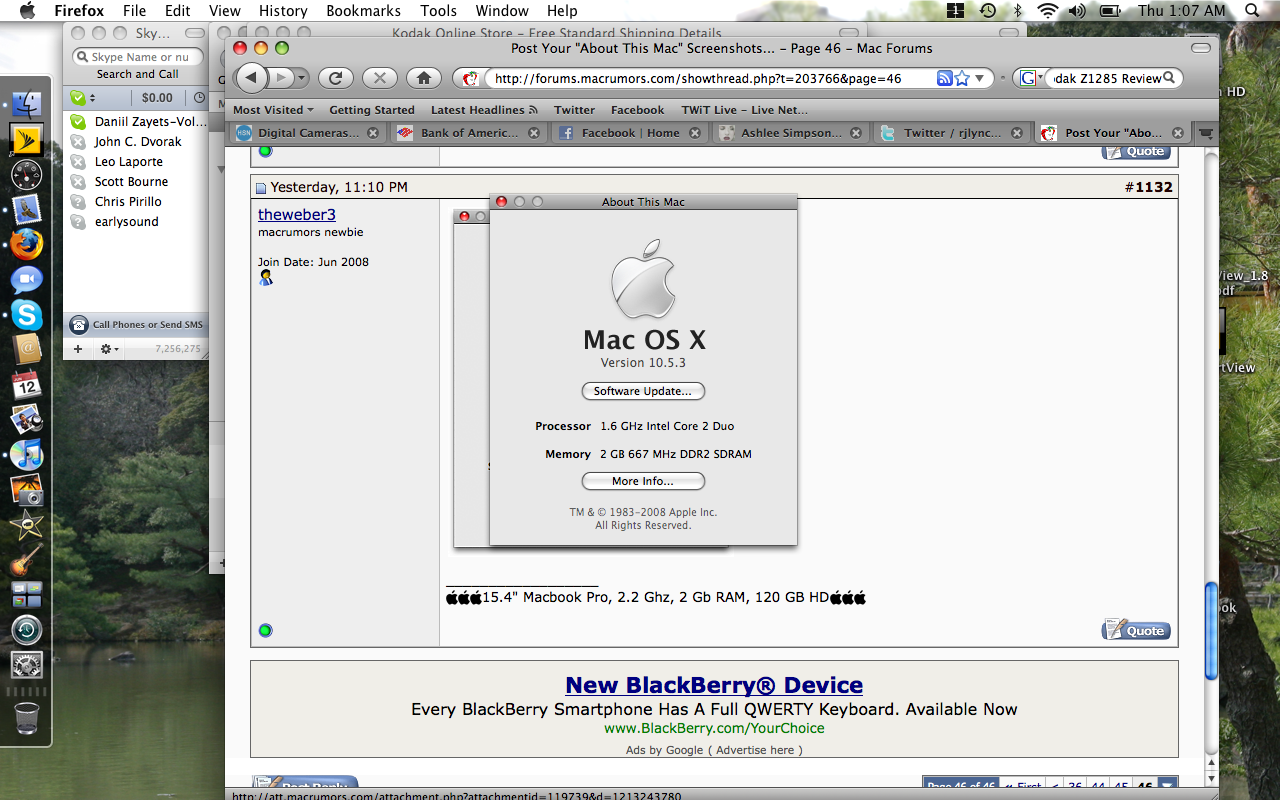Open iTunes from the Dock
The image size is (1280, 800).
27,456
